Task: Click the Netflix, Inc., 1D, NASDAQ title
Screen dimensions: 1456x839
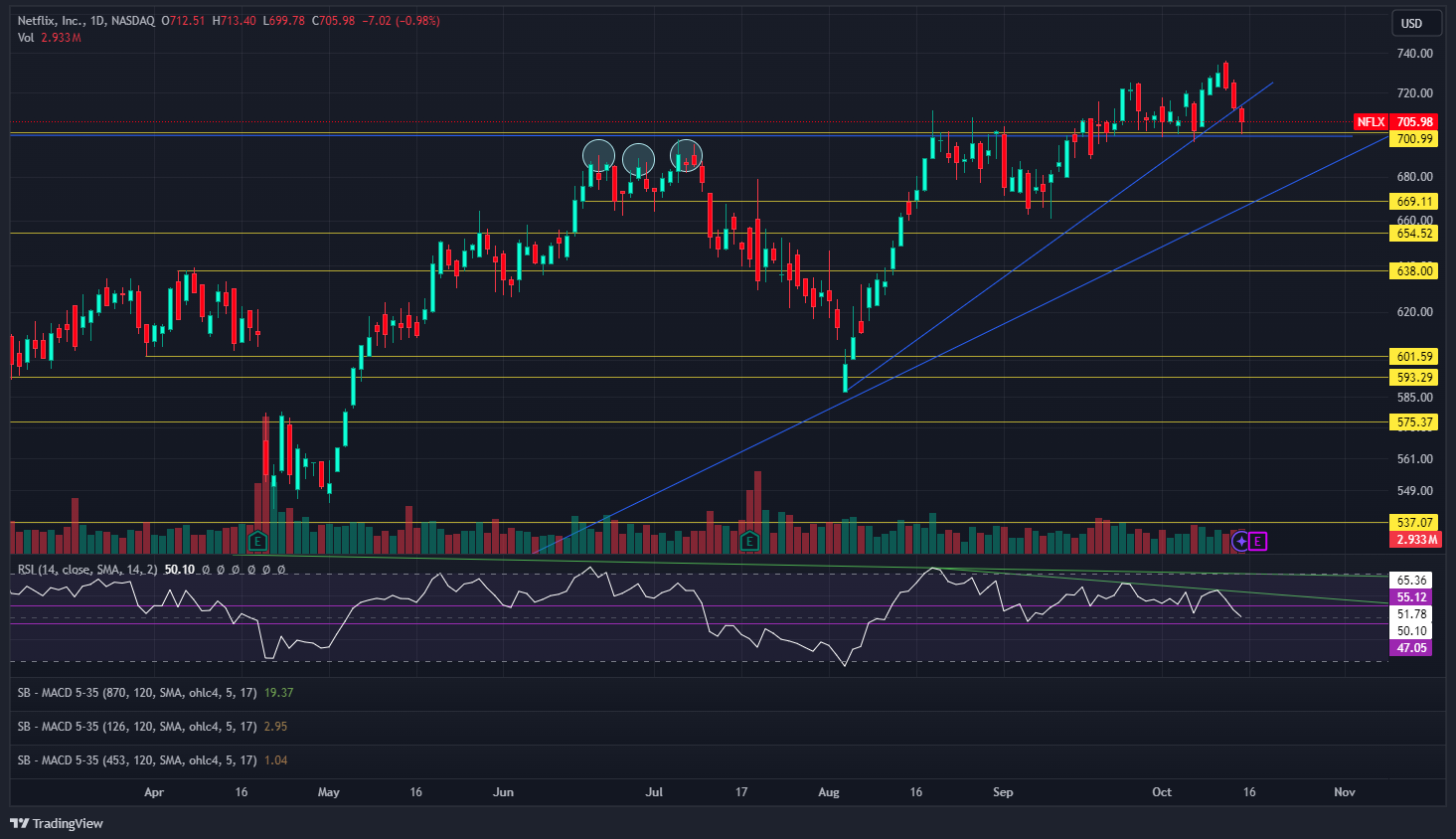Action: click(x=86, y=21)
